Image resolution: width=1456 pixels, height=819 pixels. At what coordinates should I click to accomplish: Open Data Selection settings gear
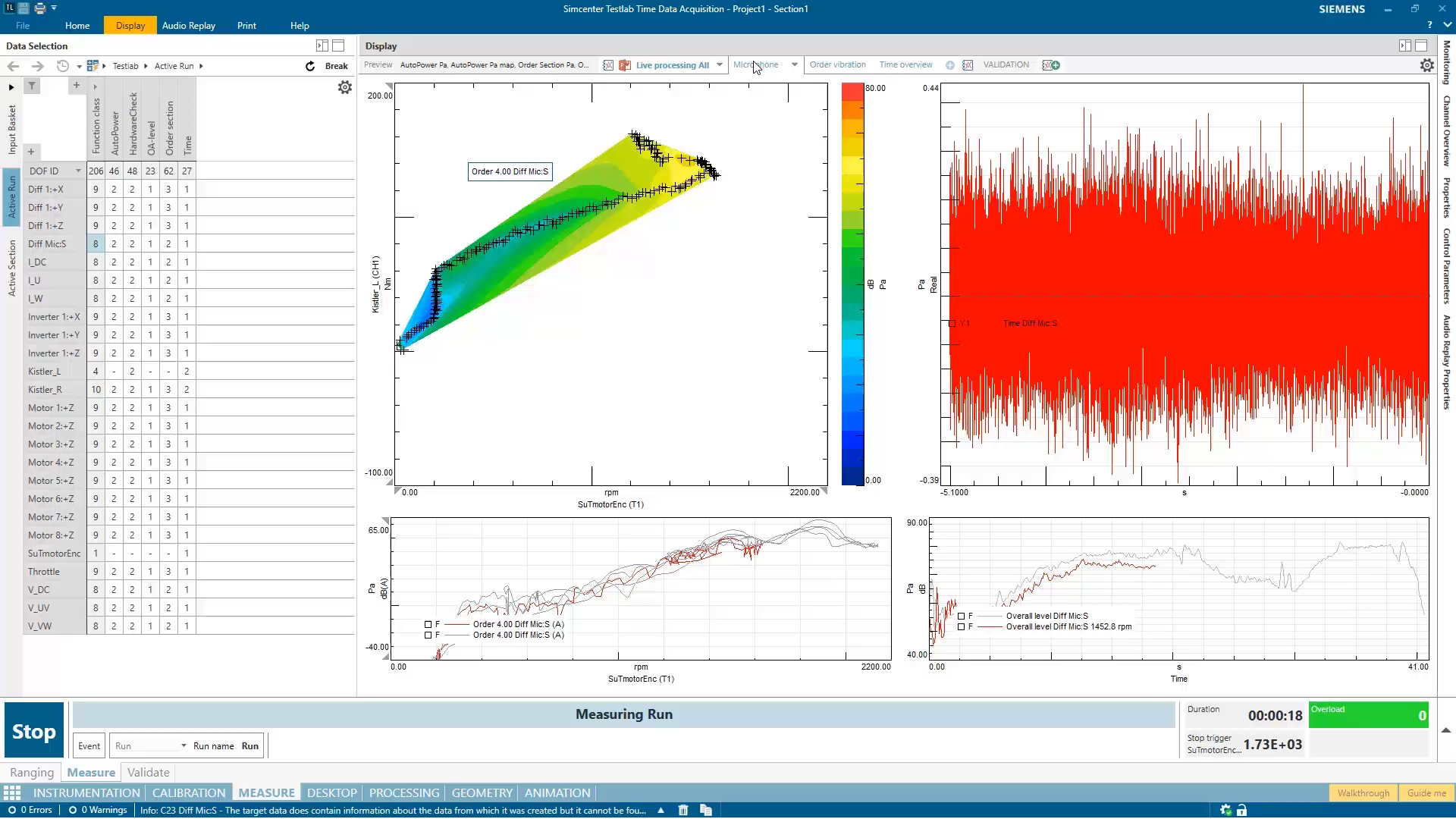point(345,87)
